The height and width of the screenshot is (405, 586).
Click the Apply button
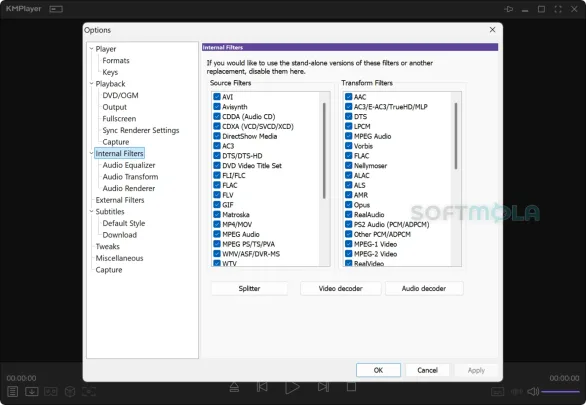pyautogui.click(x=476, y=370)
